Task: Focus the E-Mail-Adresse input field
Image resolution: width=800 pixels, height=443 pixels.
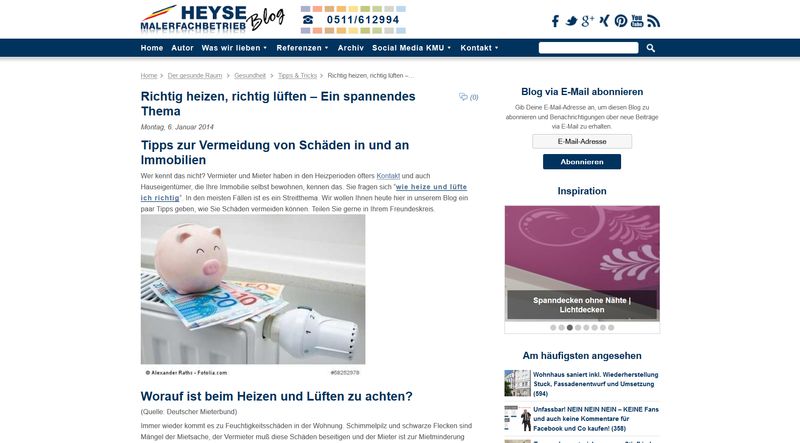Action: (582, 141)
